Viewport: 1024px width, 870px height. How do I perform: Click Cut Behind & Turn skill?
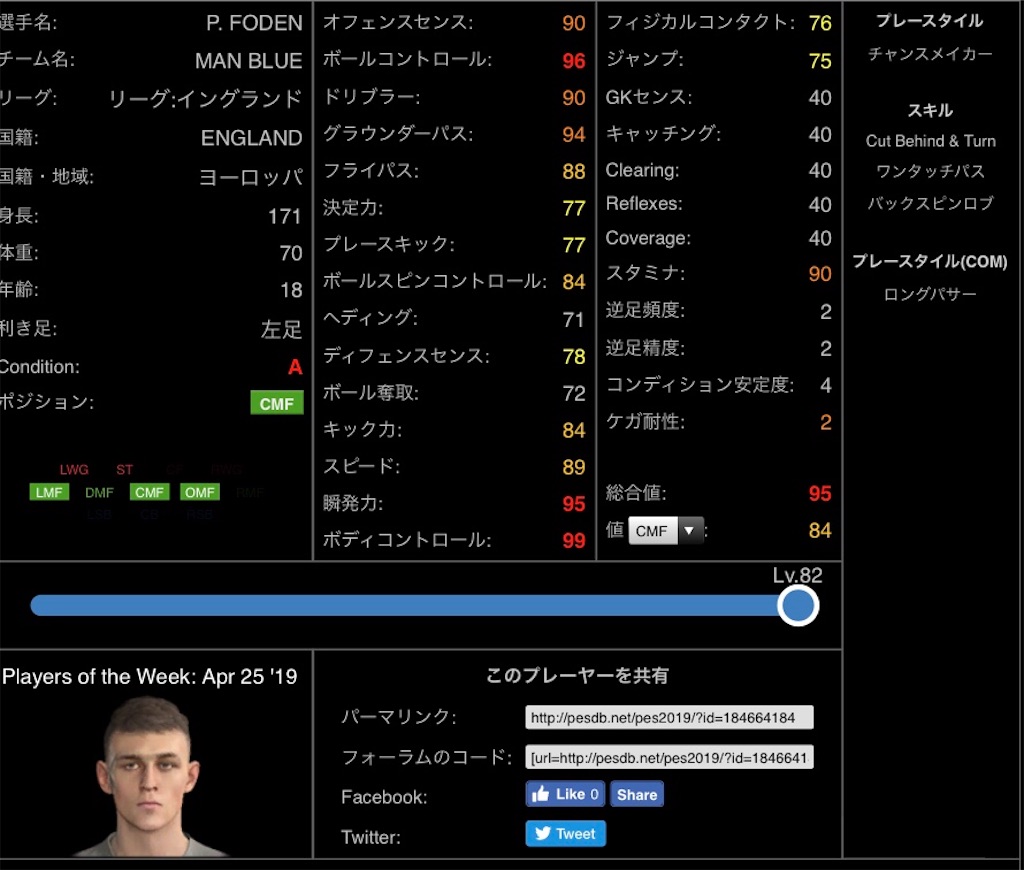[931, 140]
